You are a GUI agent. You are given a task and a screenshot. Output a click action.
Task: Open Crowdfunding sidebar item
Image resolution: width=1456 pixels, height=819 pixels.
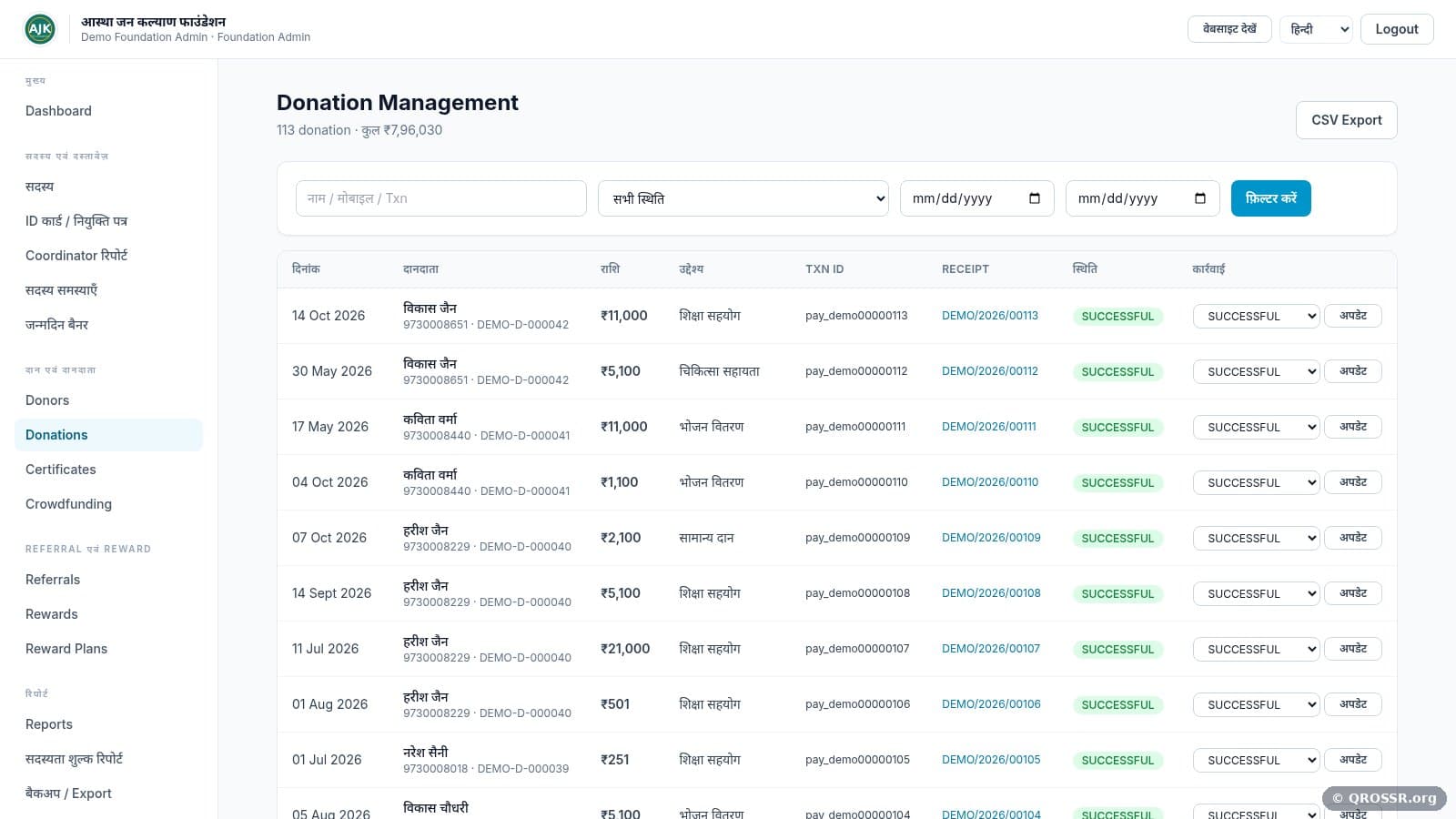[x=68, y=504]
